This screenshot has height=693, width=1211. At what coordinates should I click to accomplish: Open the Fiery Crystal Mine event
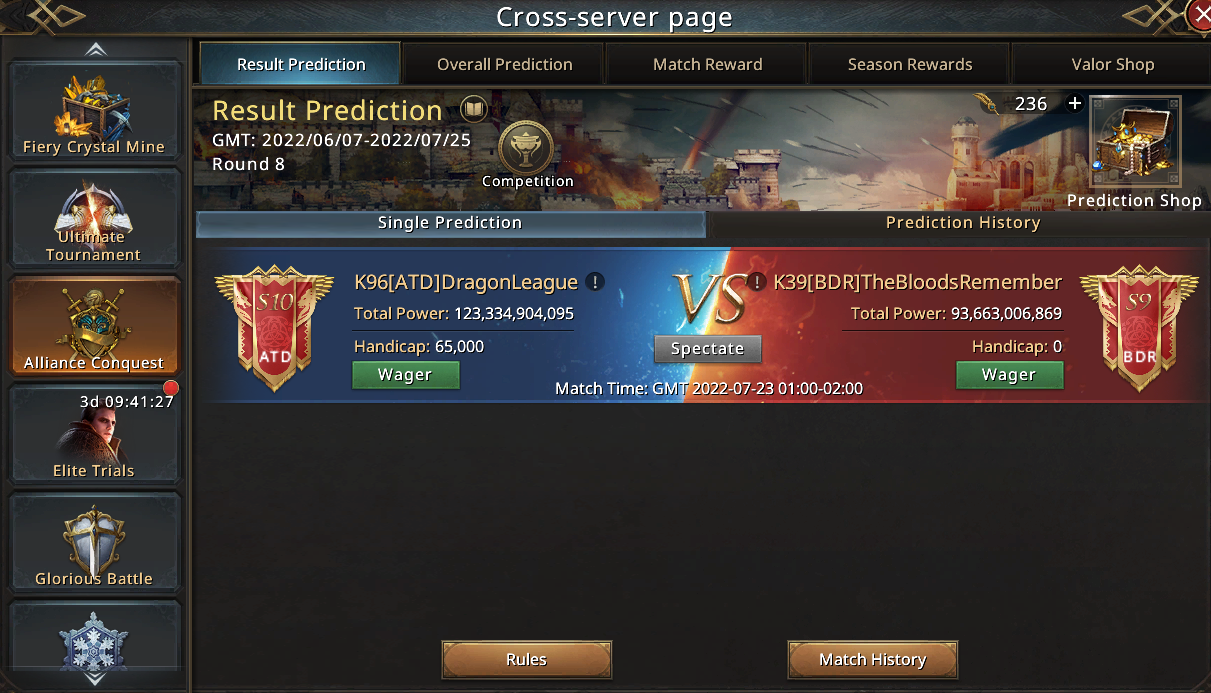(x=94, y=110)
